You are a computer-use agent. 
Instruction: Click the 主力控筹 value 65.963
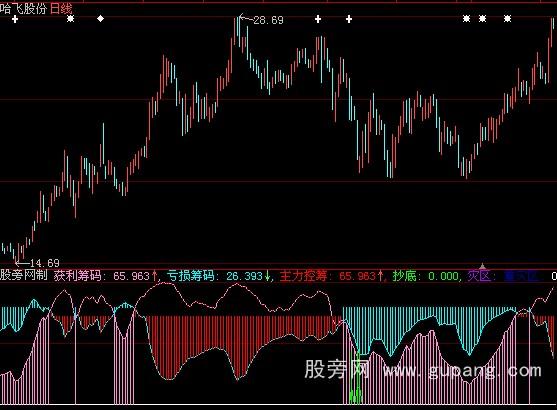point(357,276)
